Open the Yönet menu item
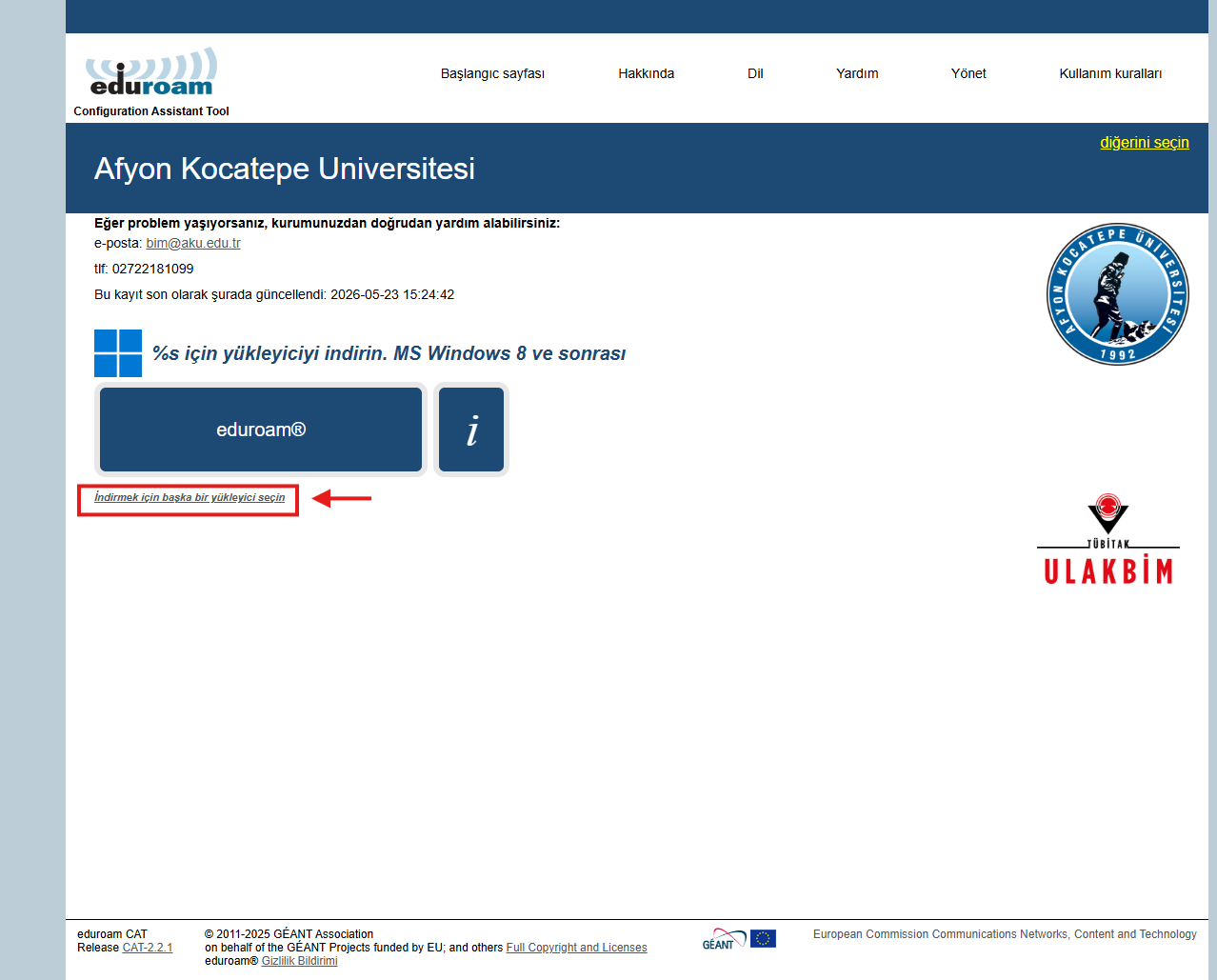This screenshot has width=1217, height=980. [x=968, y=73]
